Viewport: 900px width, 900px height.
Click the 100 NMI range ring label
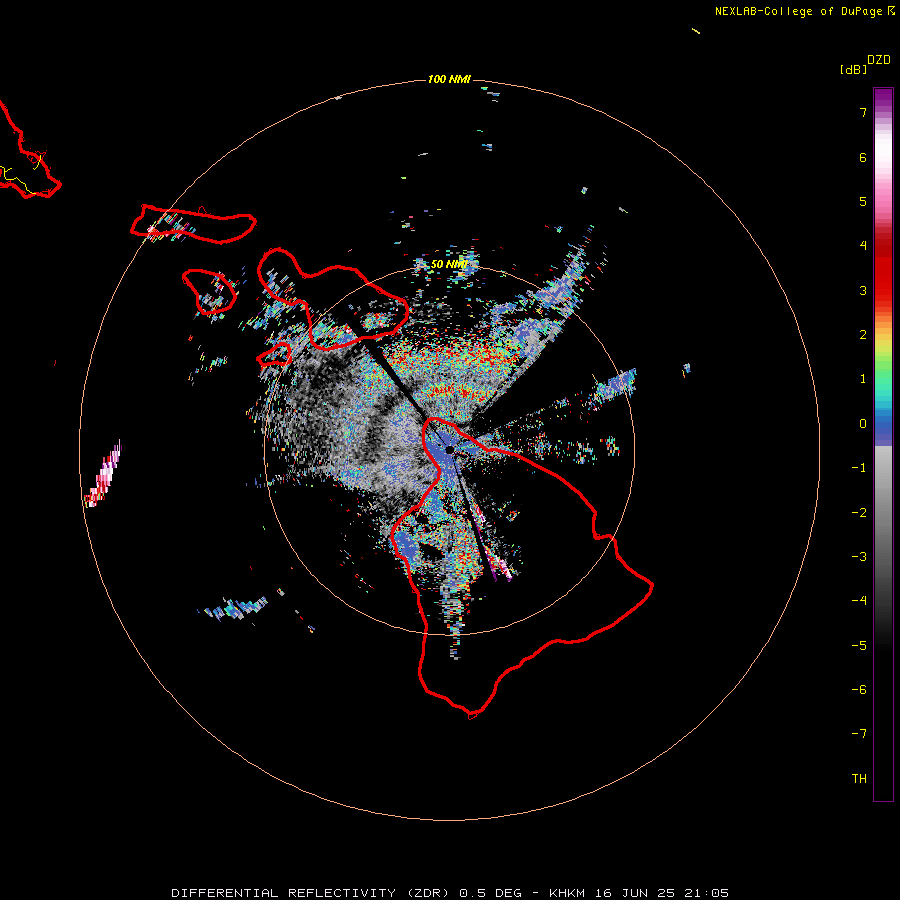449,79
